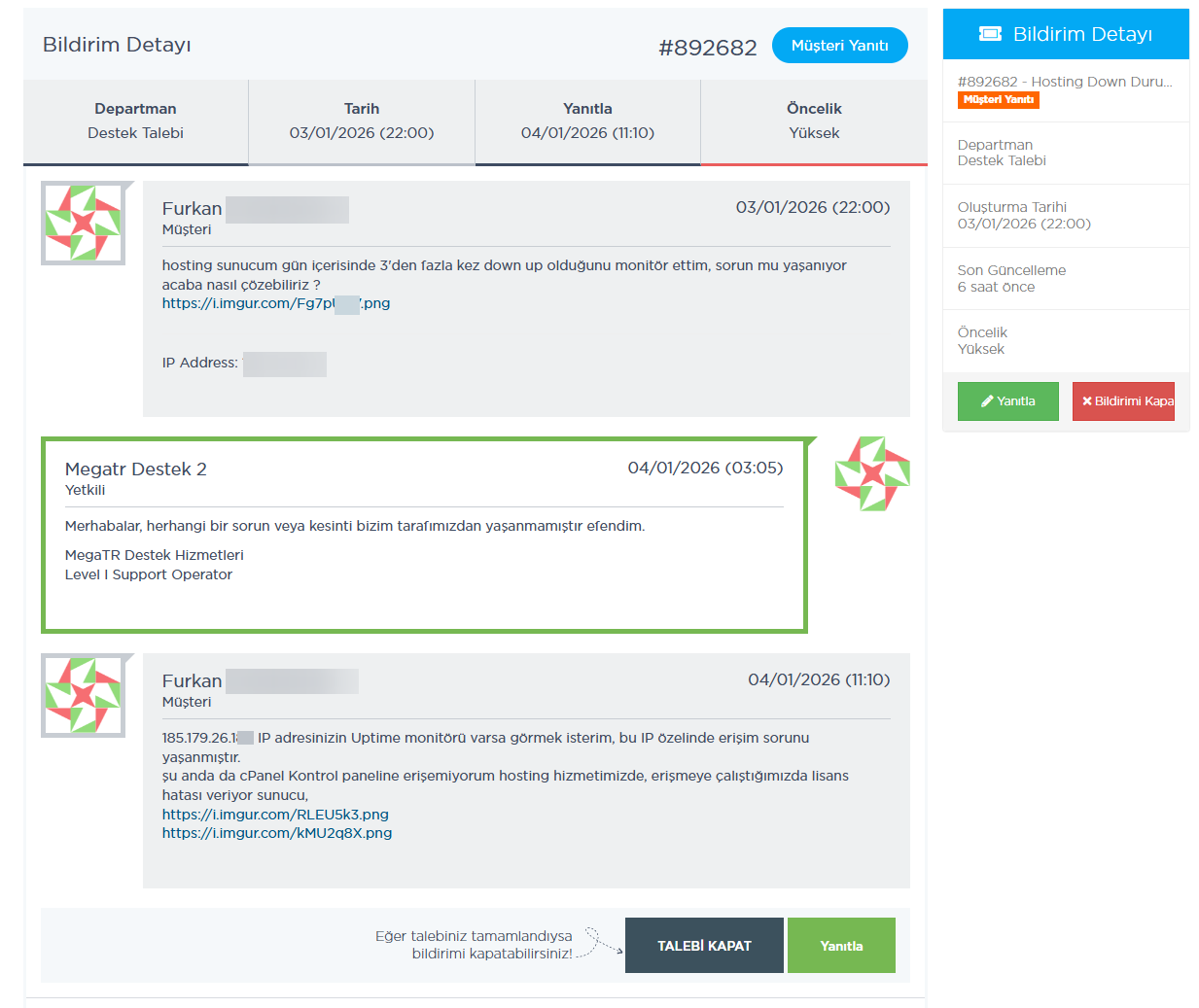The width and height of the screenshot is (1199, 1008).
Task: Select the Öncelik Yüksek tab
Action: point(814,122)
